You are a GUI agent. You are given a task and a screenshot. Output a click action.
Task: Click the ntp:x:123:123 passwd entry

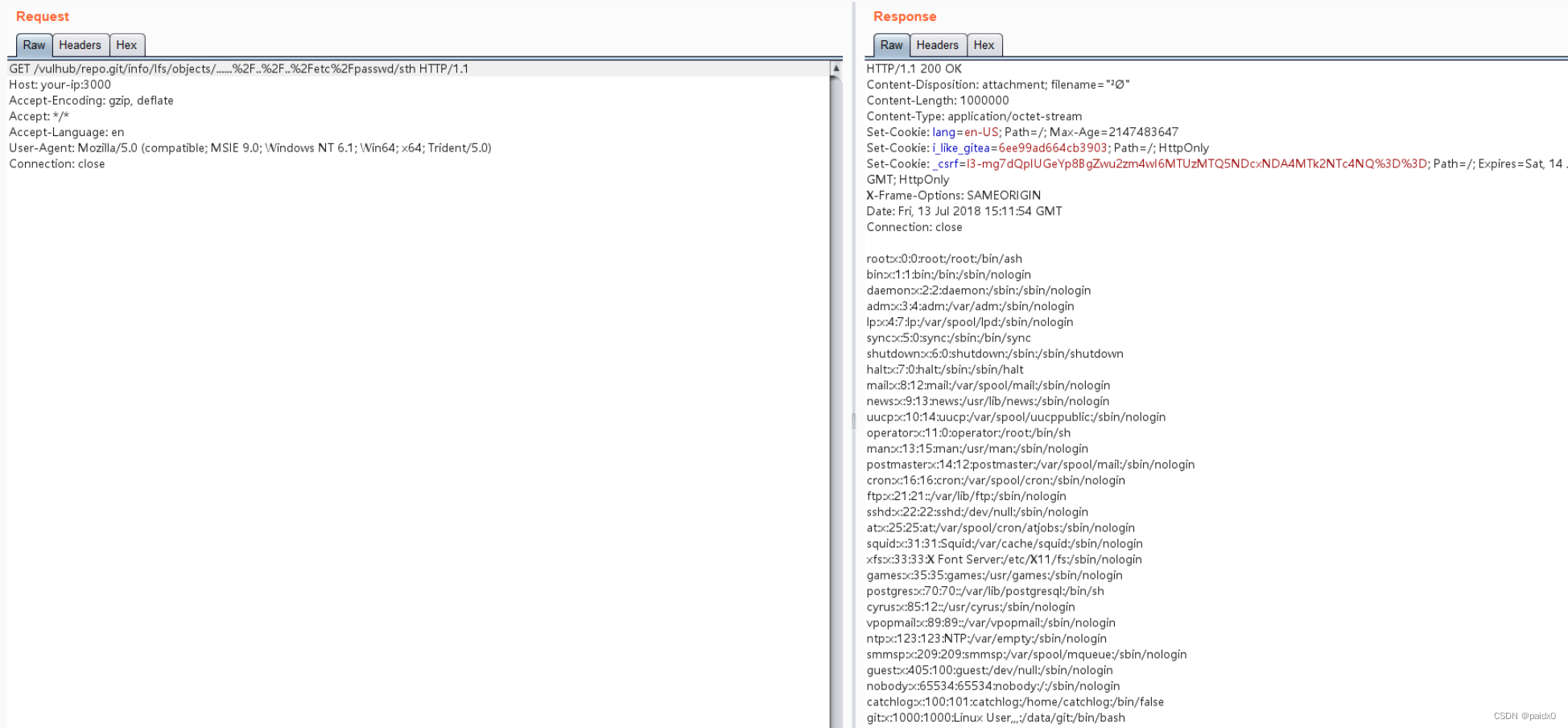987,639
